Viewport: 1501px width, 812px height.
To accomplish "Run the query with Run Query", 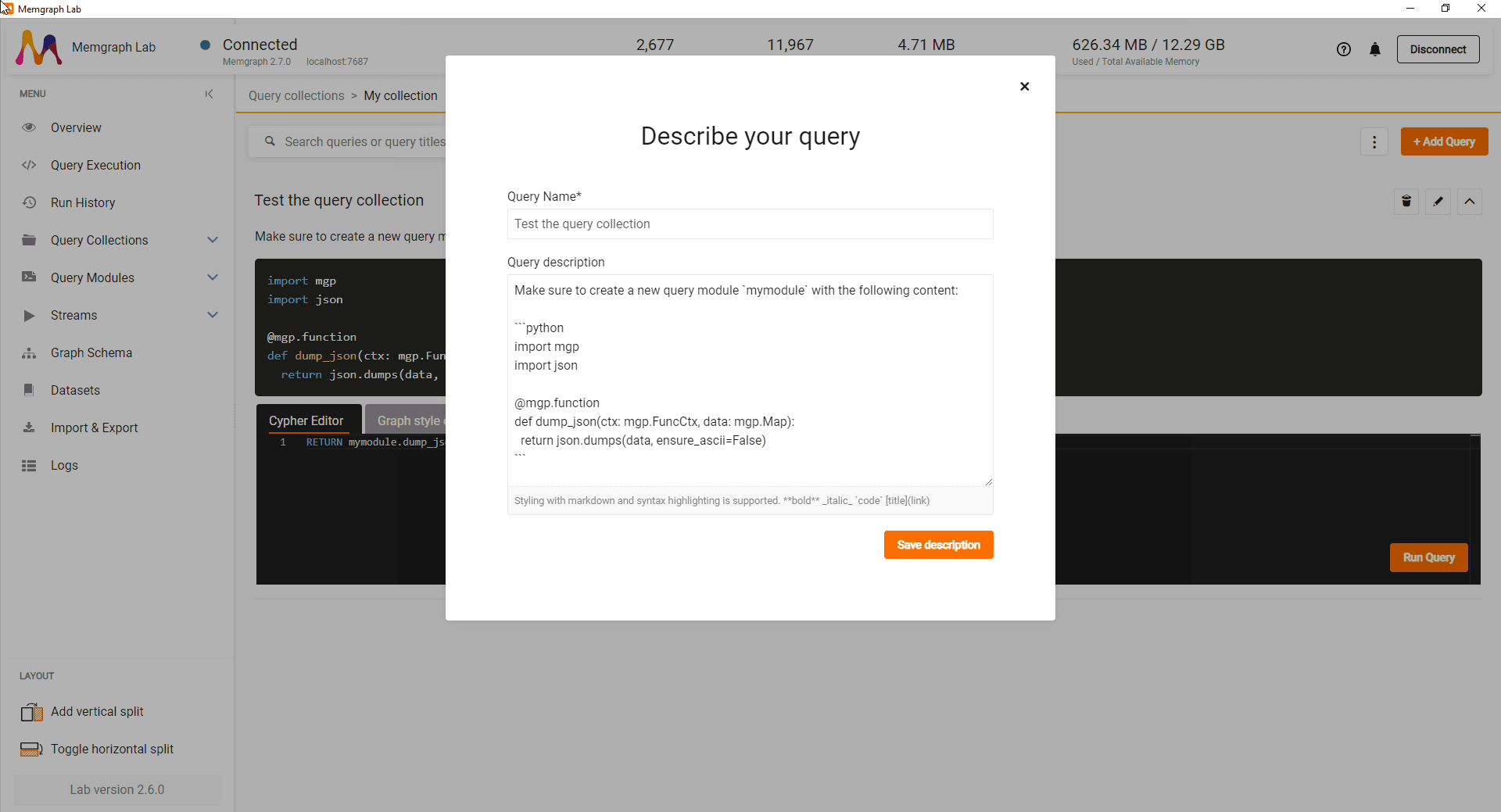I will coord(1428,557).
